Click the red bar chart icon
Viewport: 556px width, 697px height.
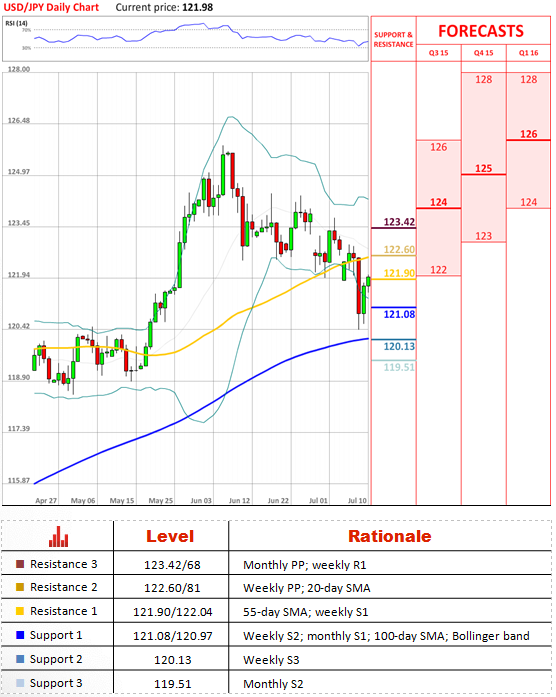coord(59,537)
